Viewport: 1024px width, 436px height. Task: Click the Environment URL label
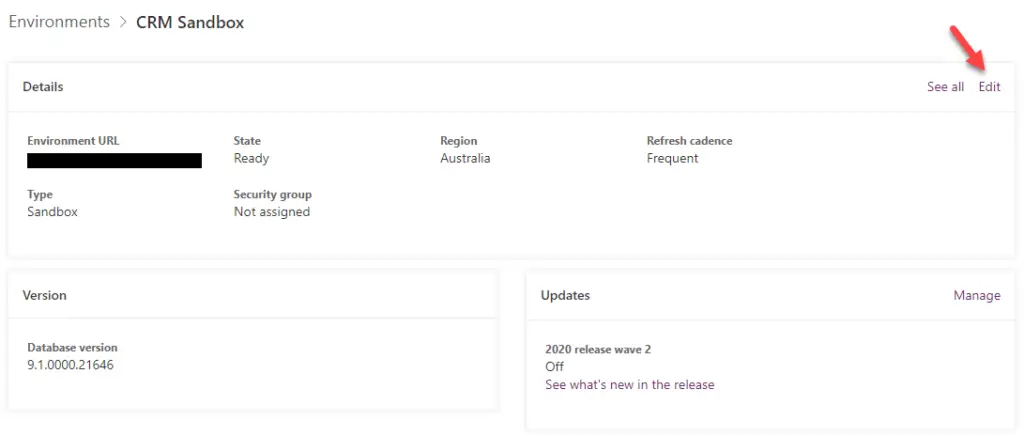tap(74, 141)
